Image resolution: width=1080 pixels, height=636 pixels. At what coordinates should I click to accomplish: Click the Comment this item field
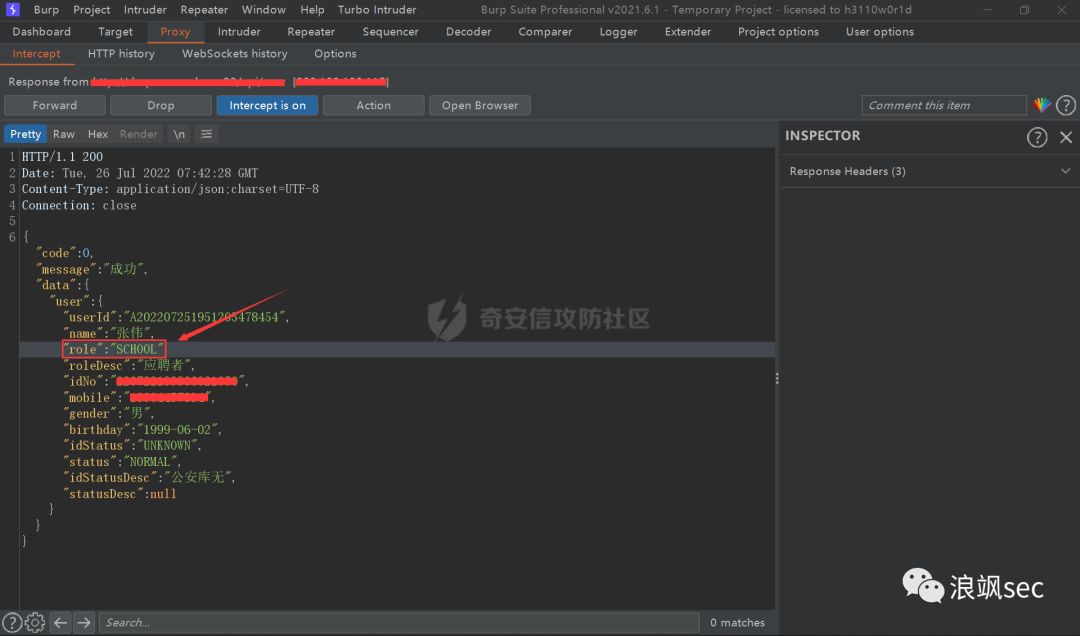(944, 105)
